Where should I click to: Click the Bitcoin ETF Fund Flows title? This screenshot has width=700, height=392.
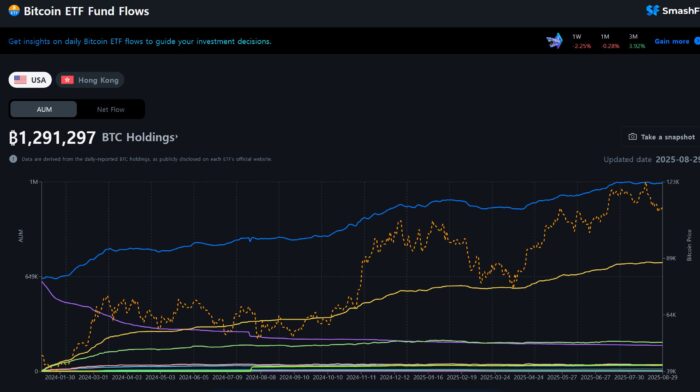[x=86, y=11]
